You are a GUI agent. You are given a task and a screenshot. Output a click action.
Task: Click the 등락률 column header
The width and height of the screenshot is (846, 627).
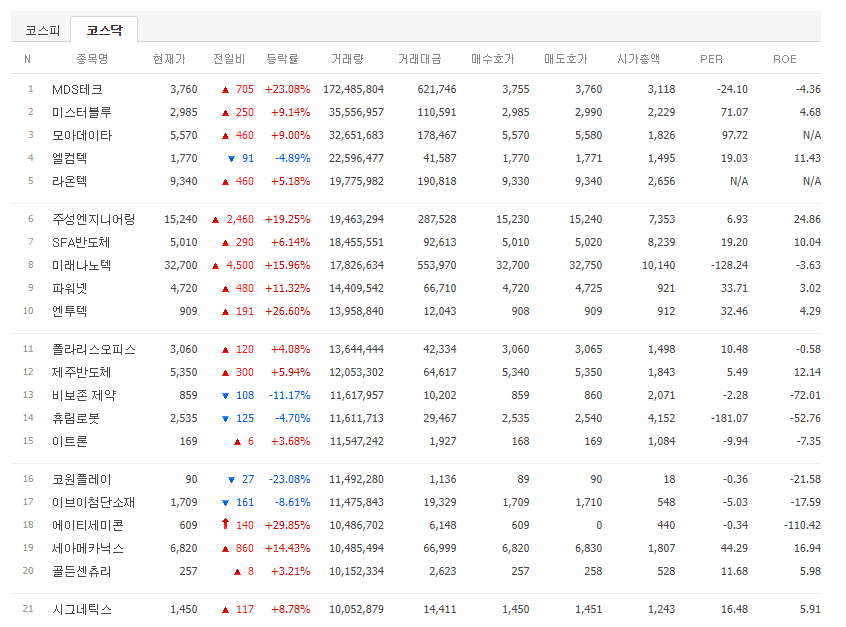(282, 59)
